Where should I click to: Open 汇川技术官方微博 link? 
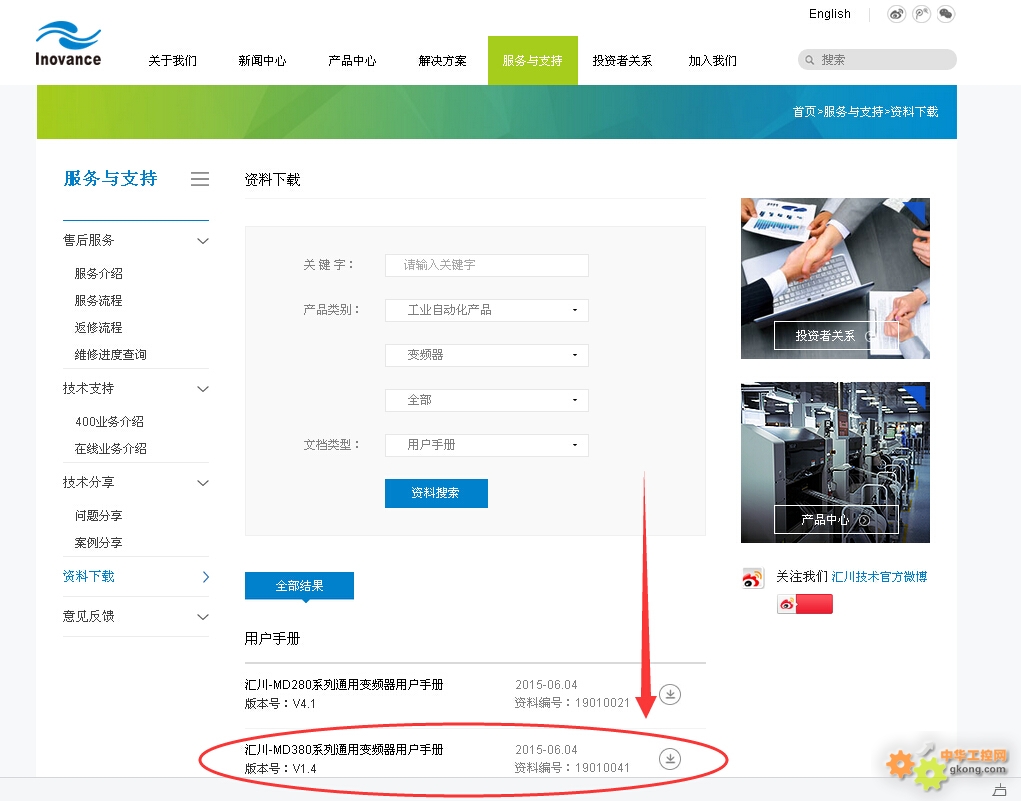coord(879,576)
